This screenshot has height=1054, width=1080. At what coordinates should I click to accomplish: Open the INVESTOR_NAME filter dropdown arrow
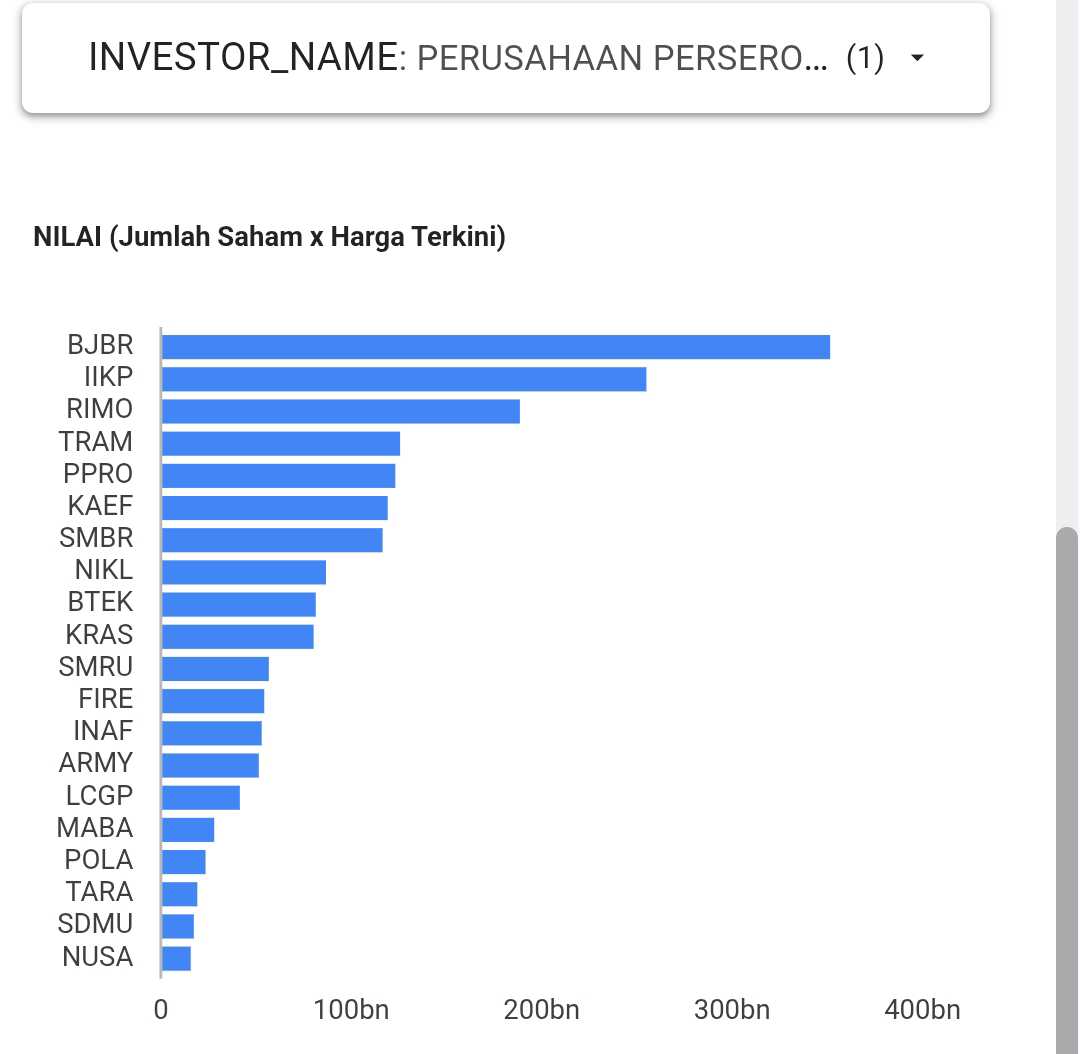(917, 59)
